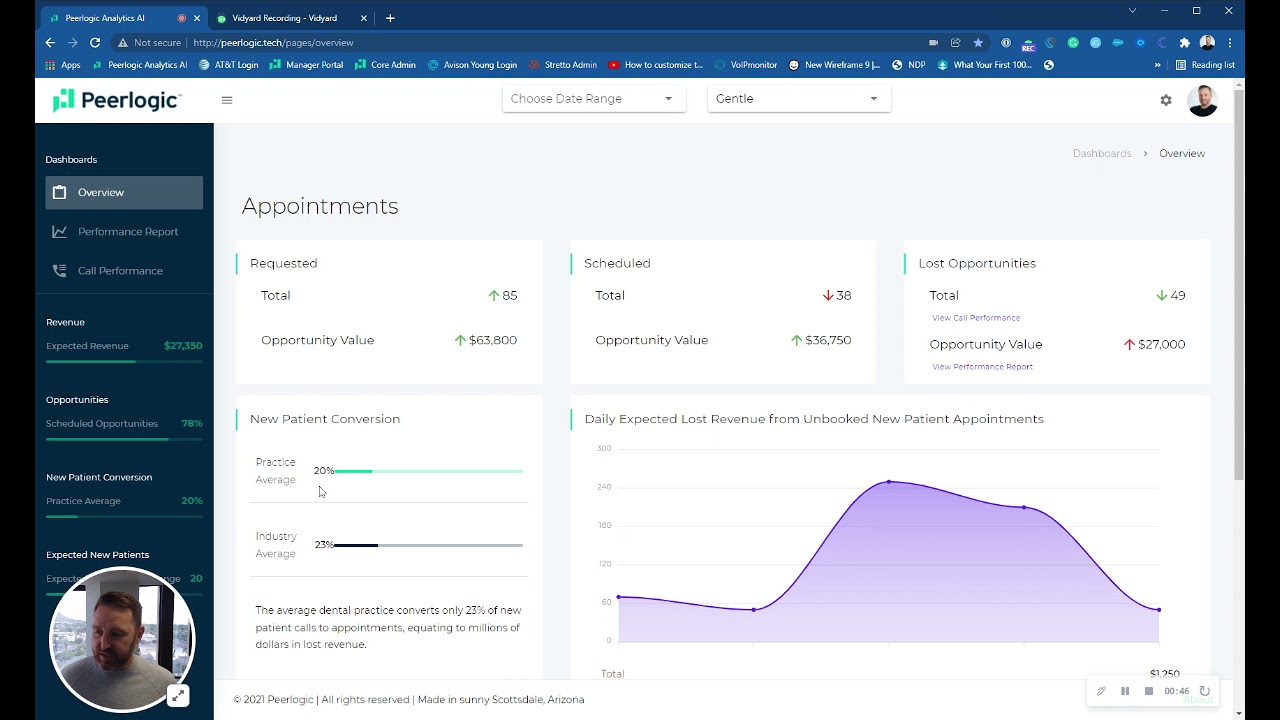Click Not secure site info warning
1280x720 pixels.
click(x=149, y=43)
